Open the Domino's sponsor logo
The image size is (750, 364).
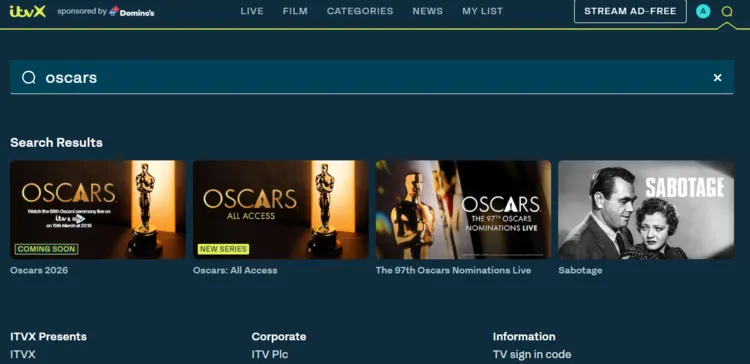(132, 11)
